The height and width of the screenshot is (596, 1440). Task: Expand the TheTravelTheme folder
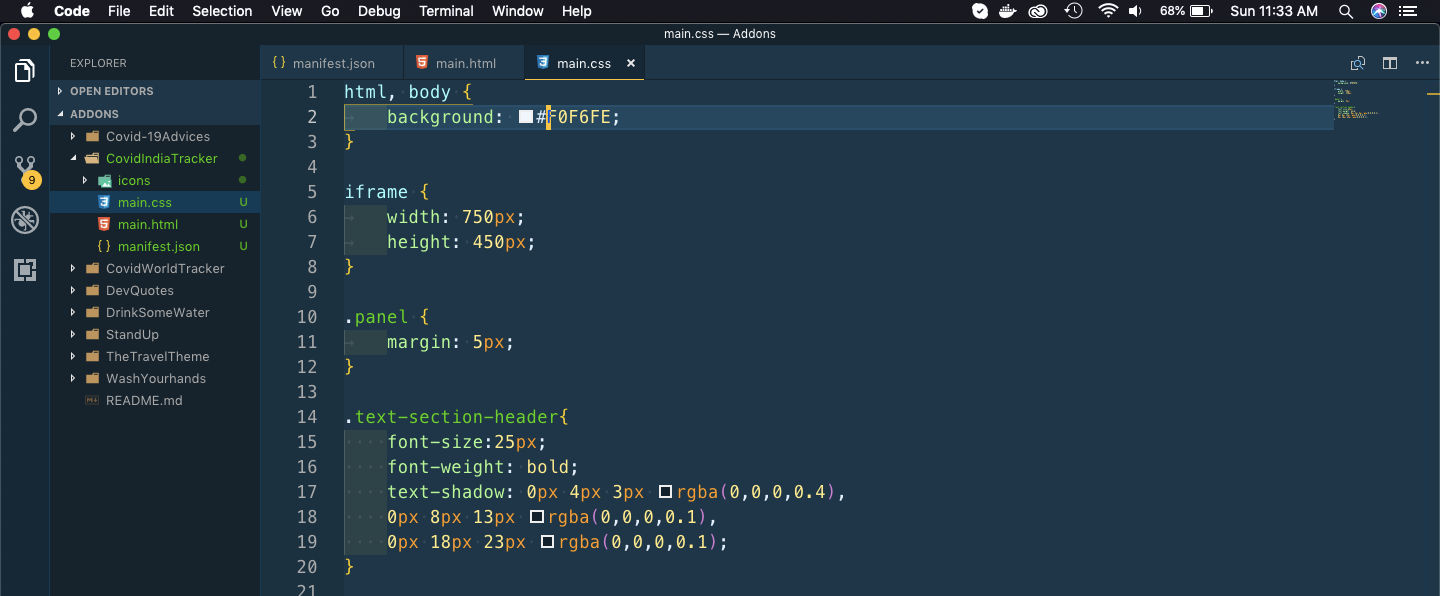pos(72,356)
